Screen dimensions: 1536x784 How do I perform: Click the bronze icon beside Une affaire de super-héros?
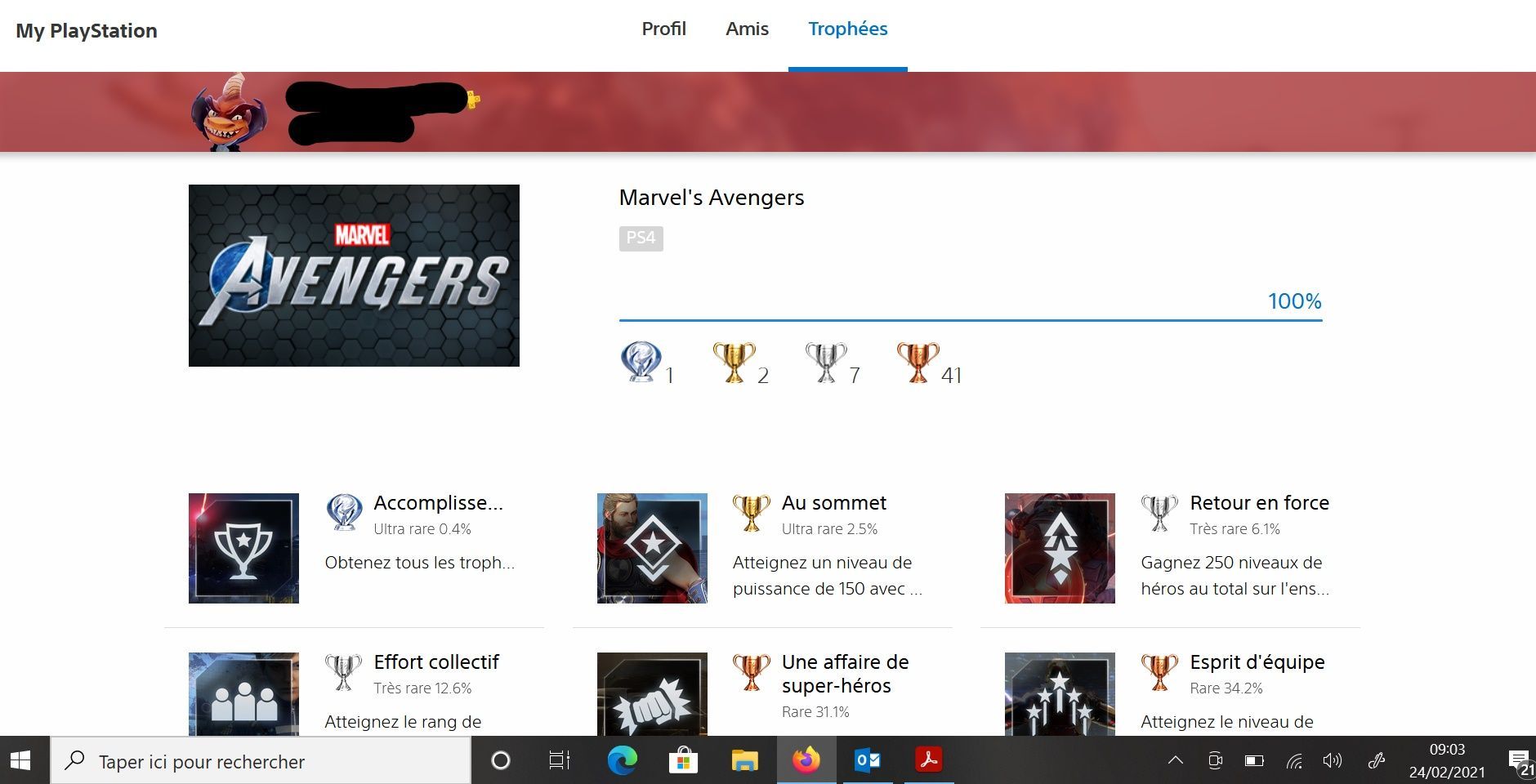pyautogui.click(x=751, y=672)
